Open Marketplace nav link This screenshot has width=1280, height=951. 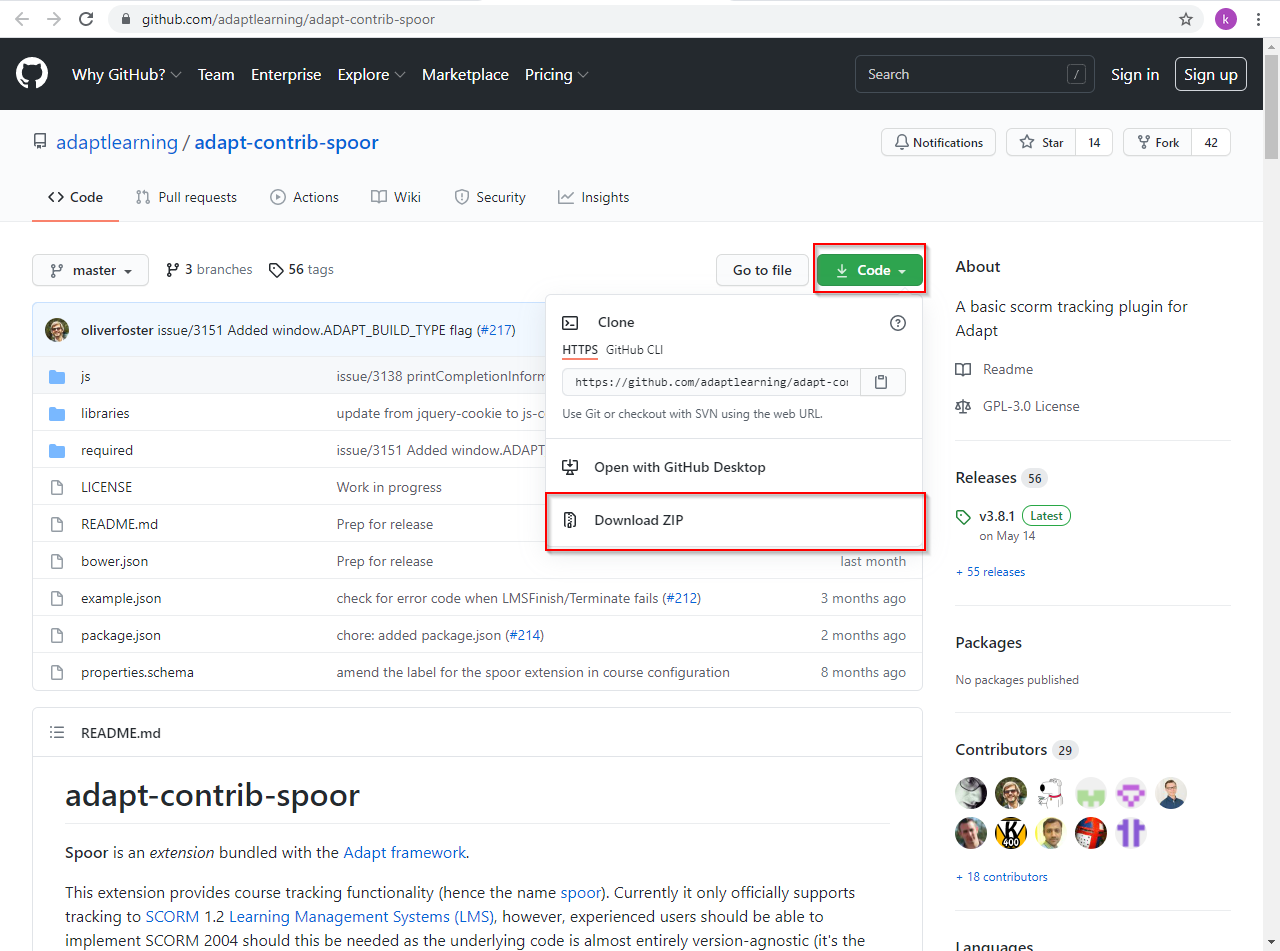[x=465, y=74]
